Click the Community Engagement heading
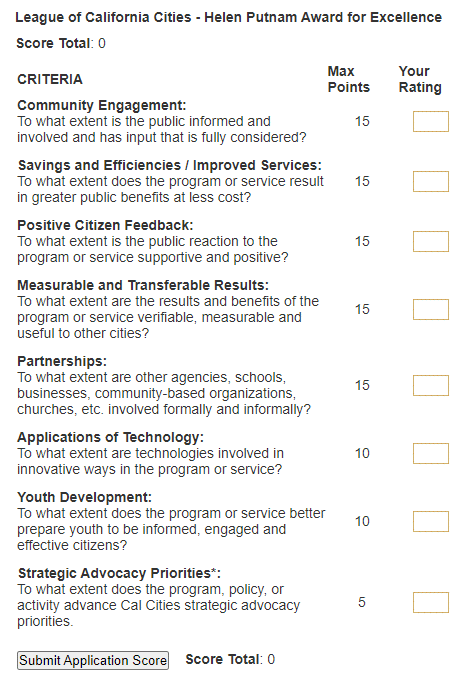Image resolution: width=470 pixels, height=685 pixels. pos(102,105)
